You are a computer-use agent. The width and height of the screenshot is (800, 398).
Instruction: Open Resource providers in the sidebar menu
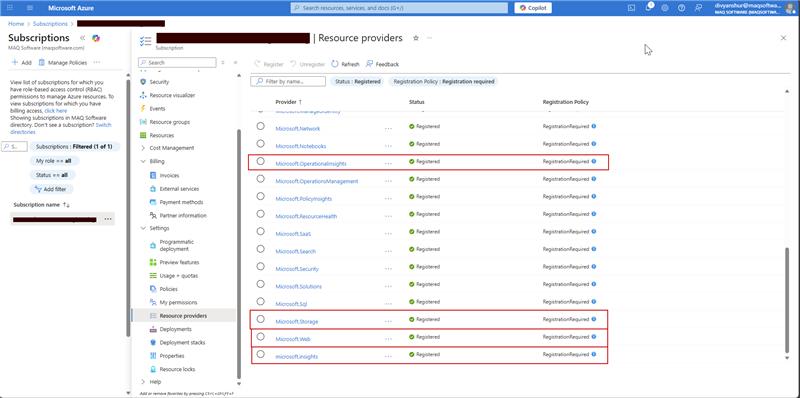pos(183,316)
